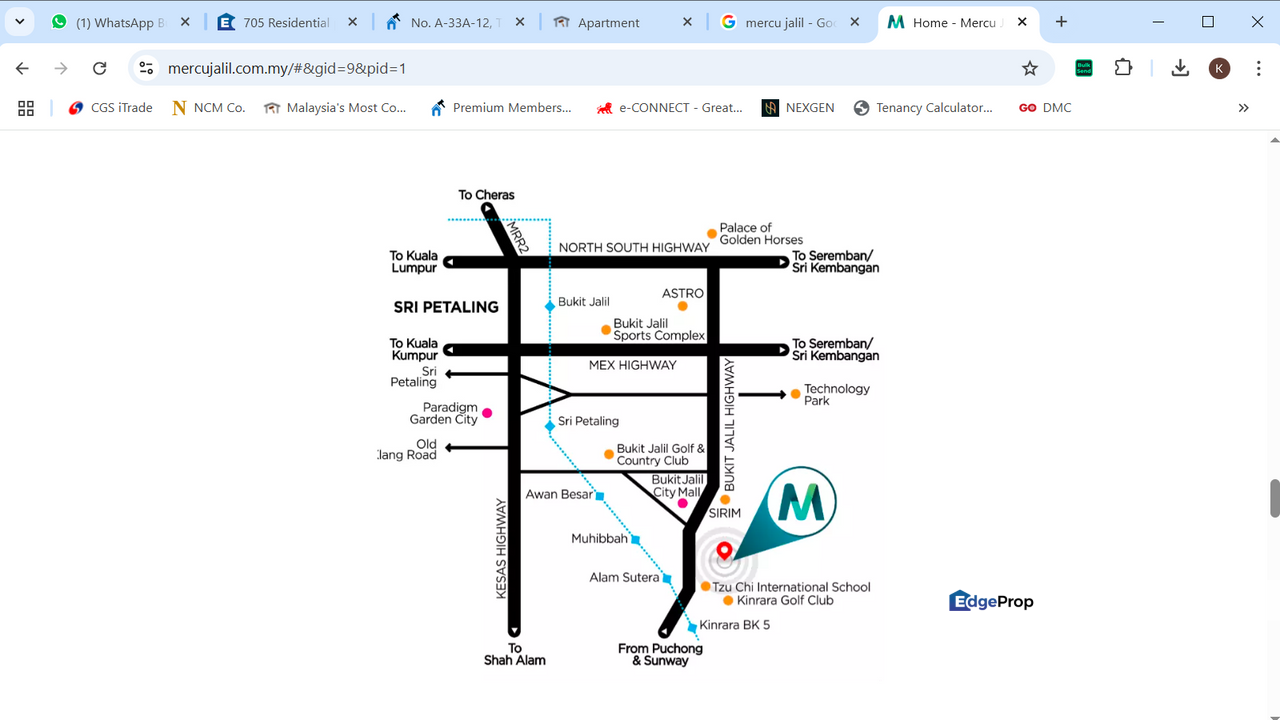Close the Home - Mercu tab

coord(1021,22)
